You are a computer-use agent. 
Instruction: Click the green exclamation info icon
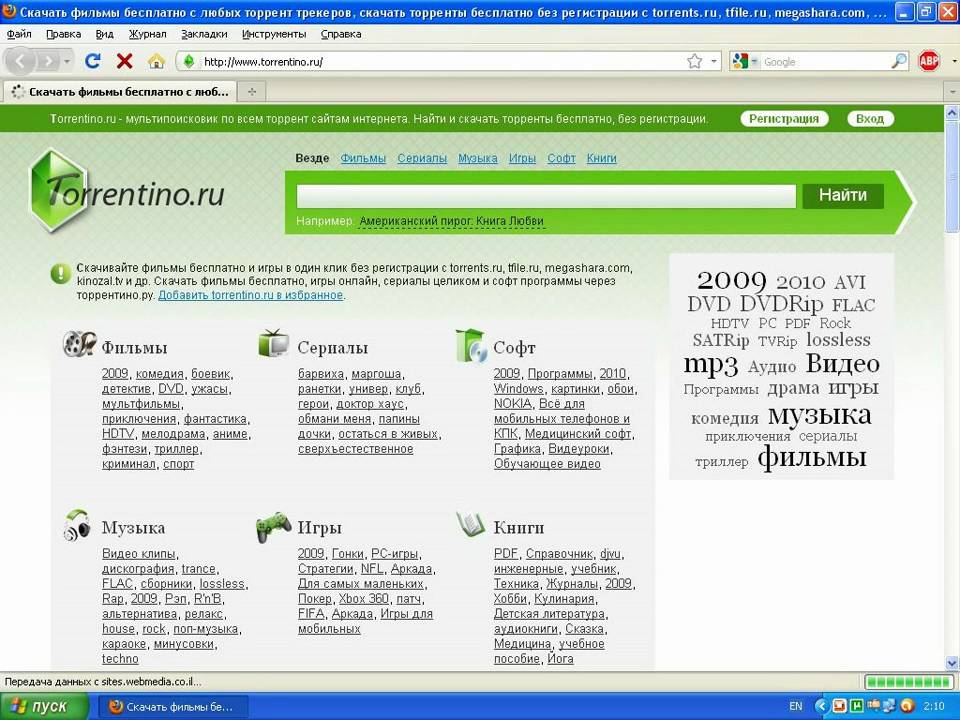click(61, 273)
